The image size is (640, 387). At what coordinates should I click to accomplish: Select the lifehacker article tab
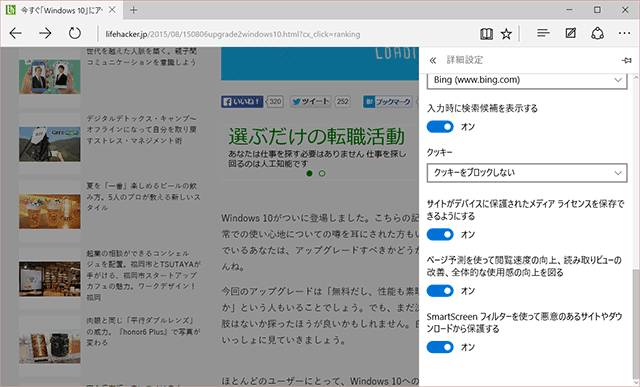pyautogui.click(x=61, y=10)
